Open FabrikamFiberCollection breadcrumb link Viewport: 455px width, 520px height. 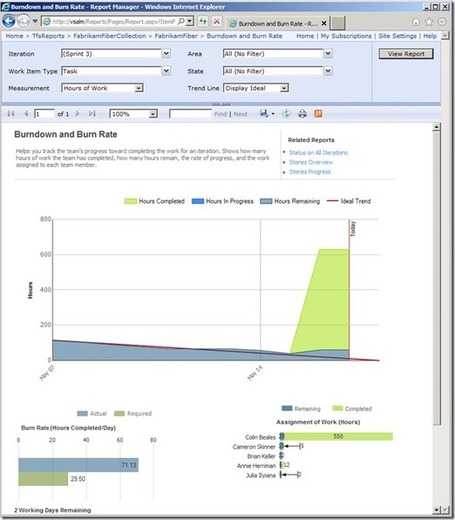pyautogui.click(x=110, y=36)
